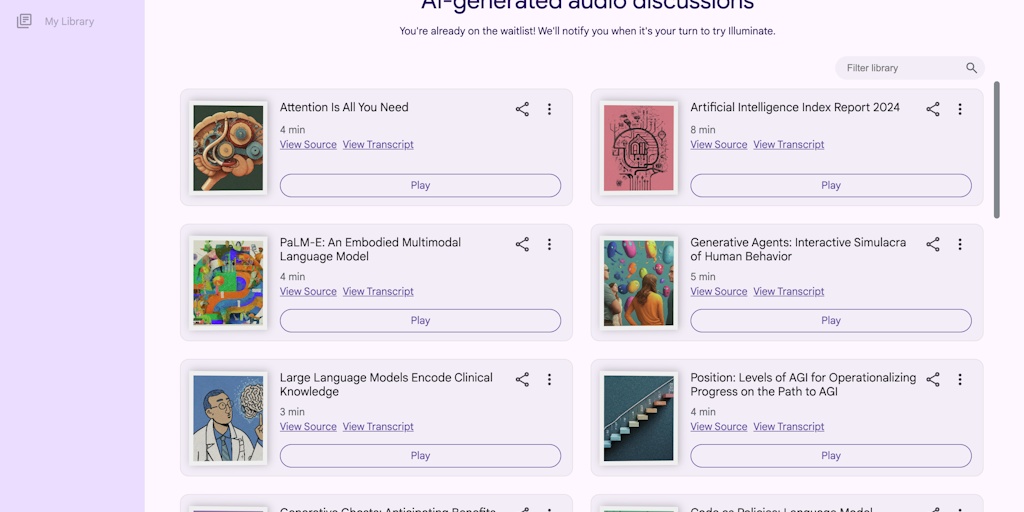Click the PaLM-E colorful cover thumbnail
Image resolution: width=1024 pixels, height=512 pixels.
click(x=228, y=283)
